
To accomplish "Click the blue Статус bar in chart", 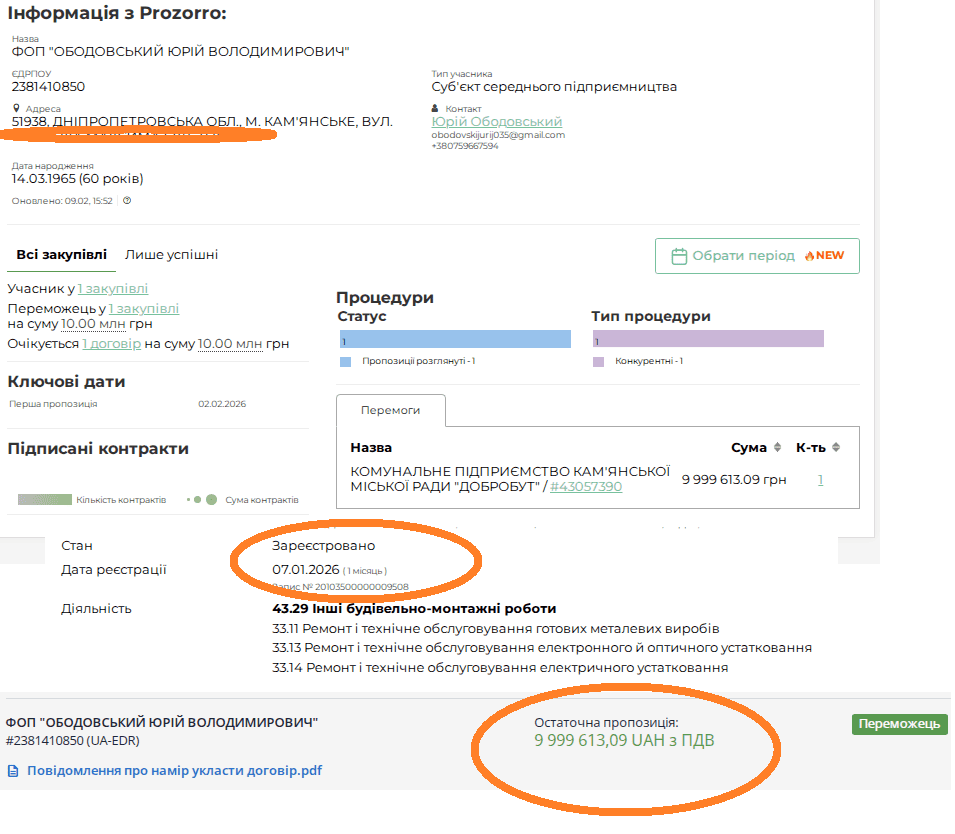I will [x=455, y=339].
